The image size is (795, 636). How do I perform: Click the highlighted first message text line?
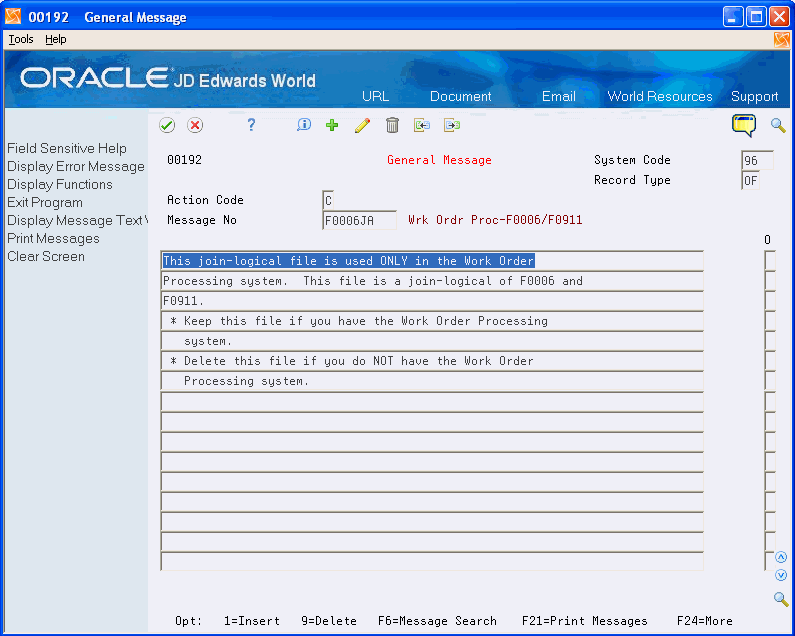432,261
